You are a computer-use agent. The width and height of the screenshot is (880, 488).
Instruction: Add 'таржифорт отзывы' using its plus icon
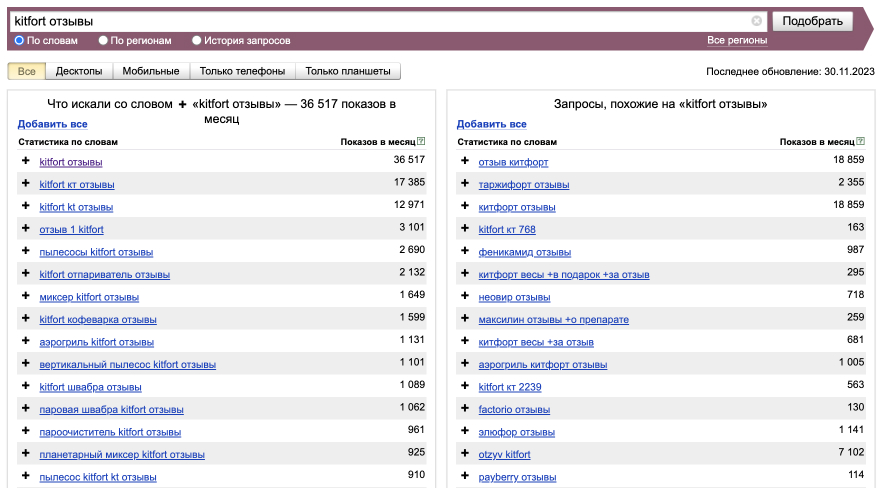[x=465, y=183]
